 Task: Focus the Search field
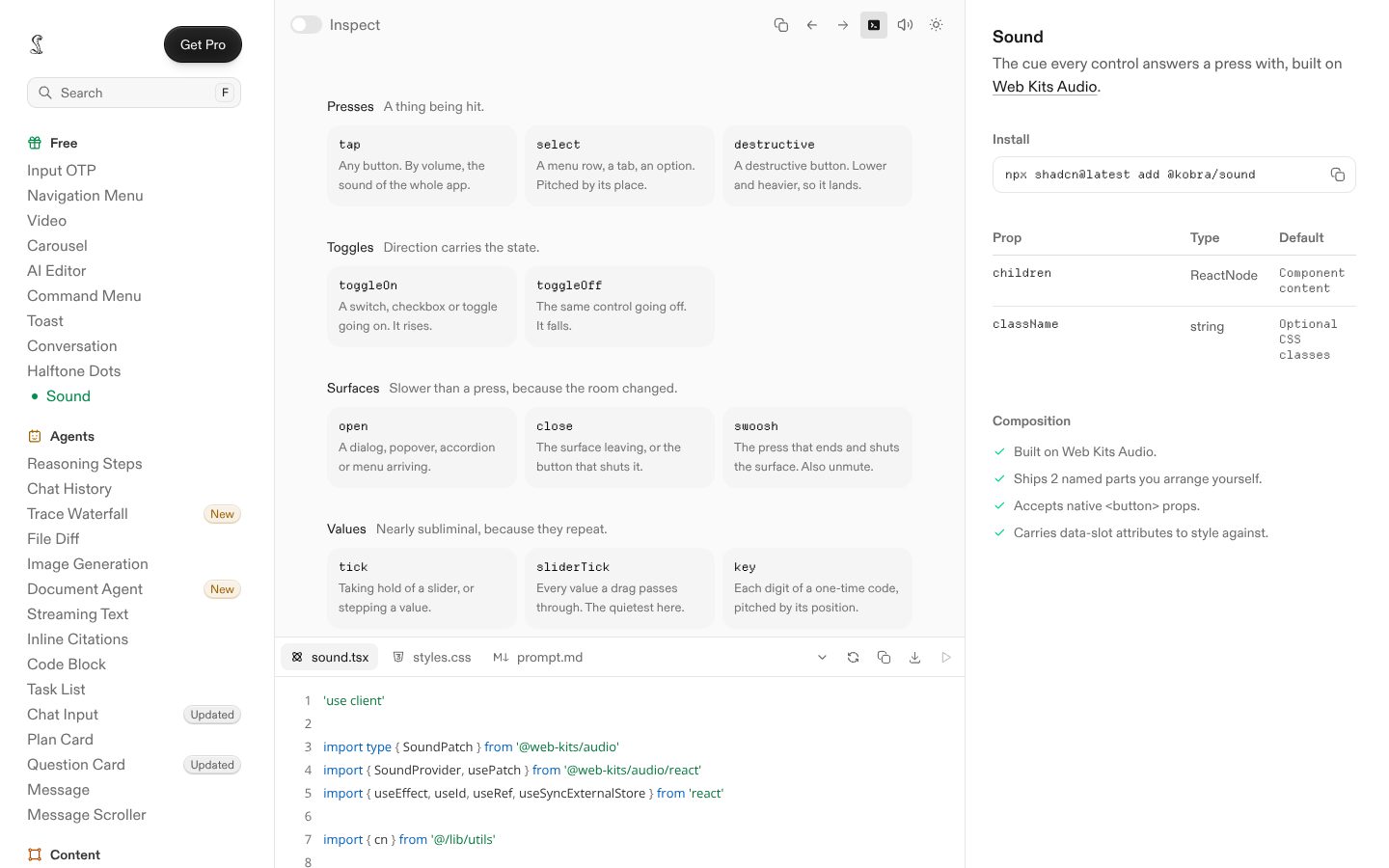tap(134, 93)
